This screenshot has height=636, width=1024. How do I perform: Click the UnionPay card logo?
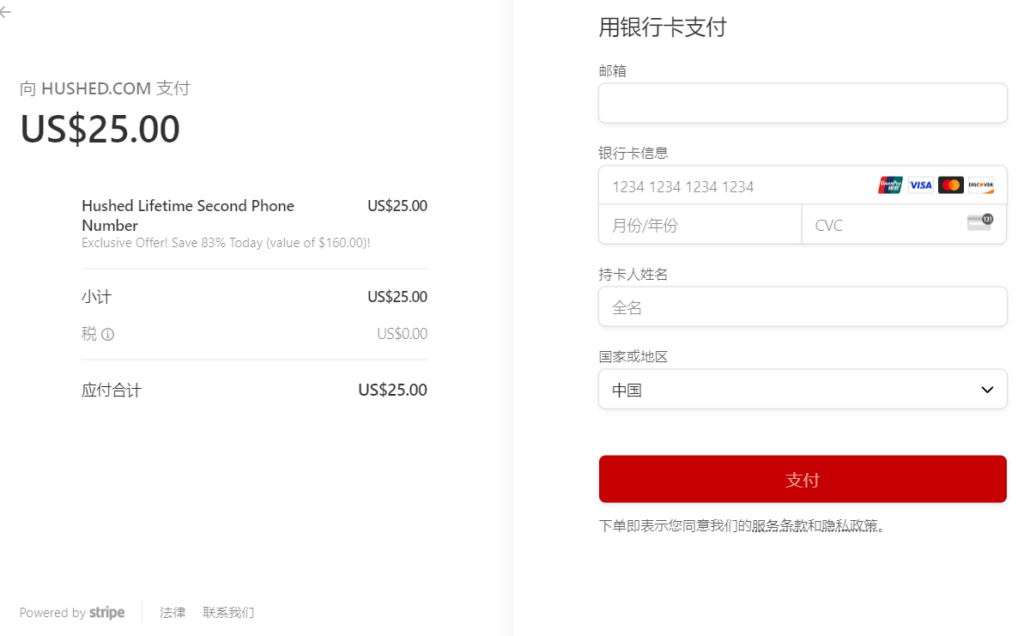pos(890,185)
